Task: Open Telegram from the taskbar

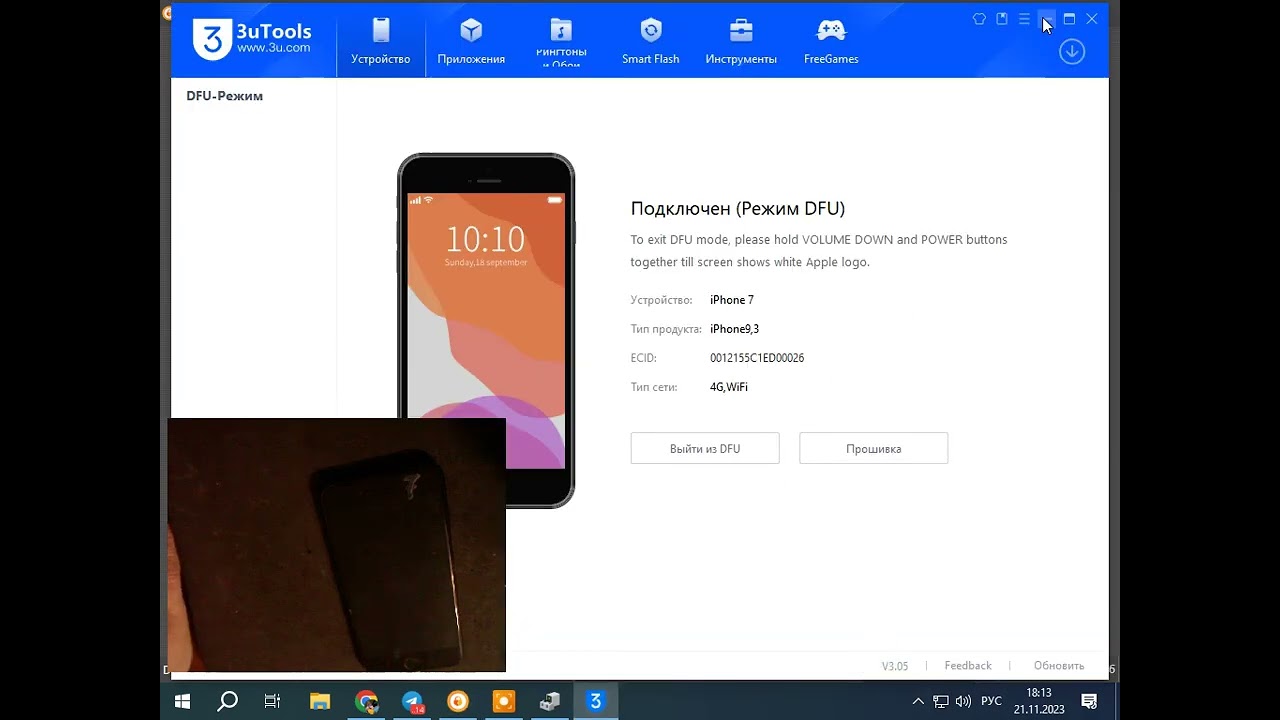Action: click(x=412, y=701)
